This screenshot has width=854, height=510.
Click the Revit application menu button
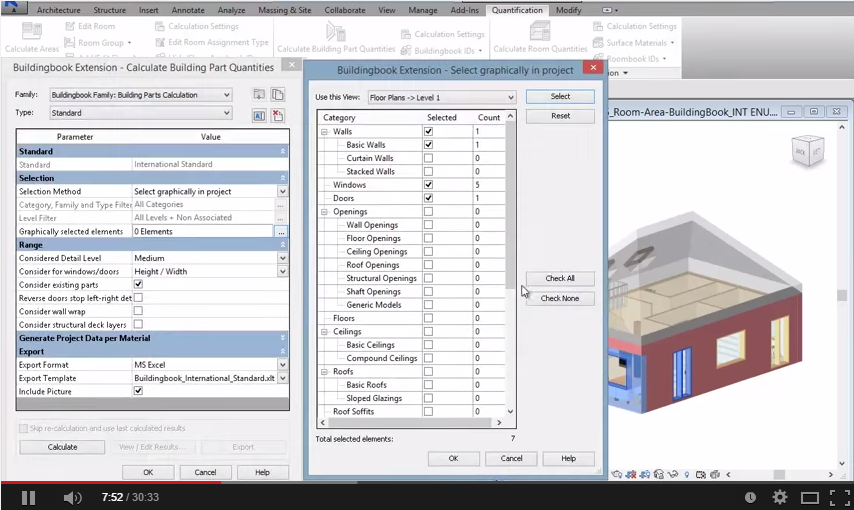pyautogui.click(x=13, y=7)
